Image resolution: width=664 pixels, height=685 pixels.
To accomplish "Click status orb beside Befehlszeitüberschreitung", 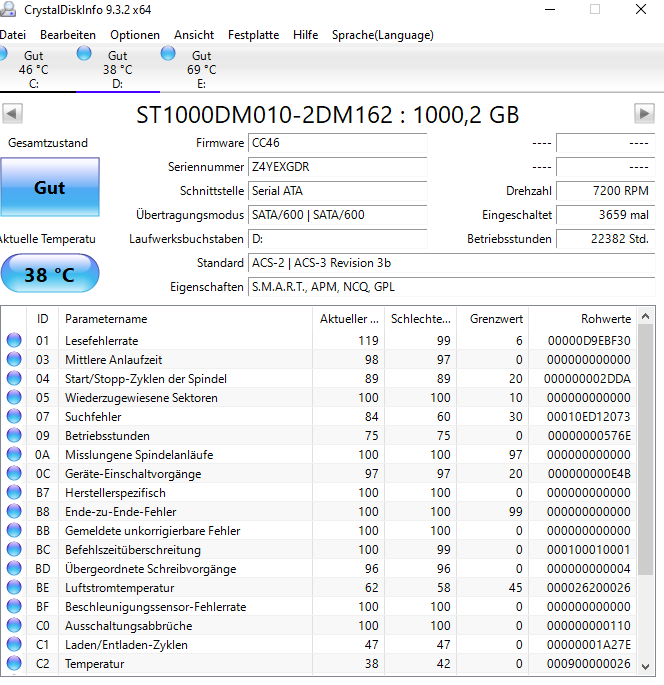I will point(14,549).
